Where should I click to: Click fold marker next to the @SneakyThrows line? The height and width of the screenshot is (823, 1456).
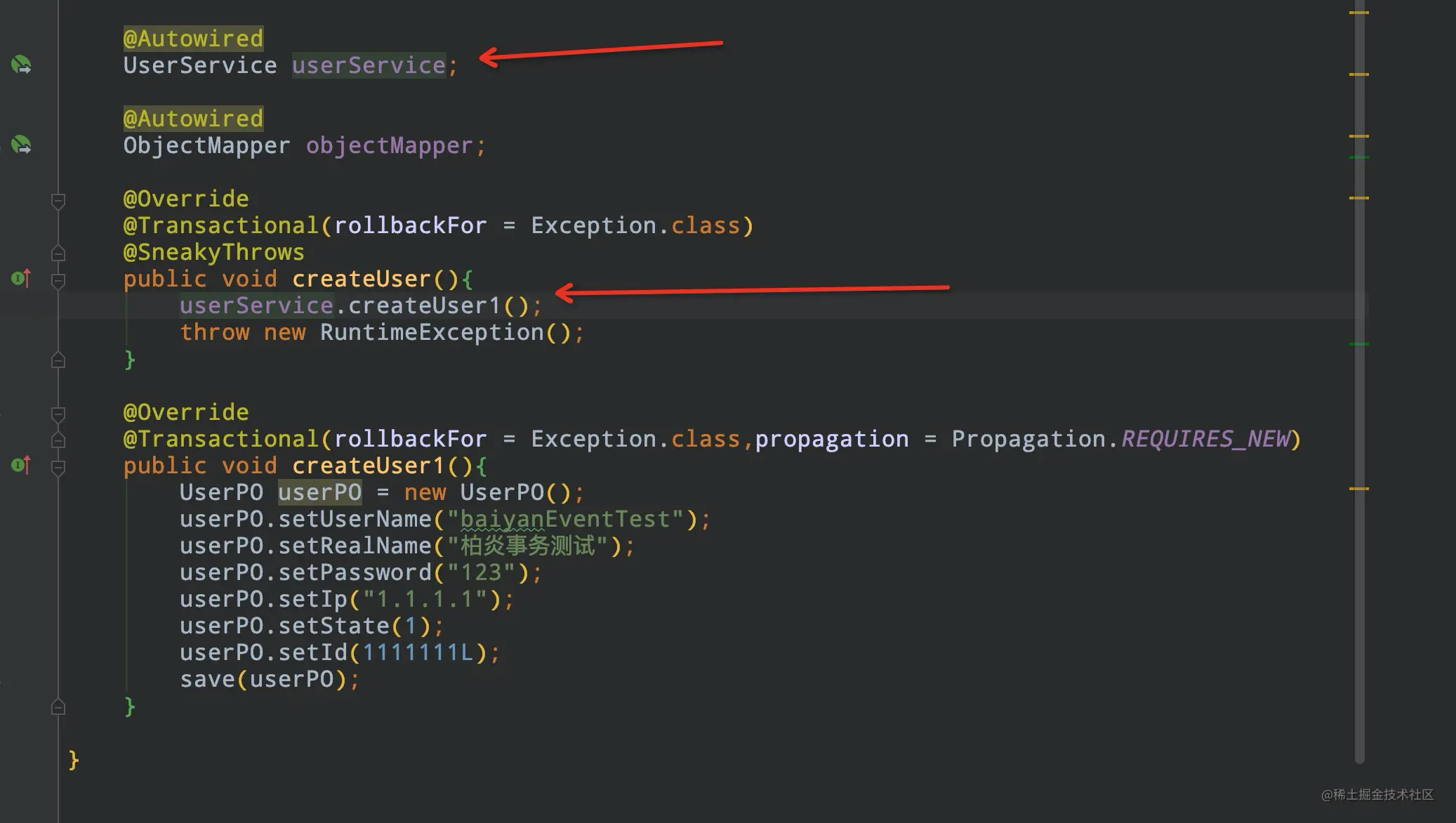tap(58, 253)
